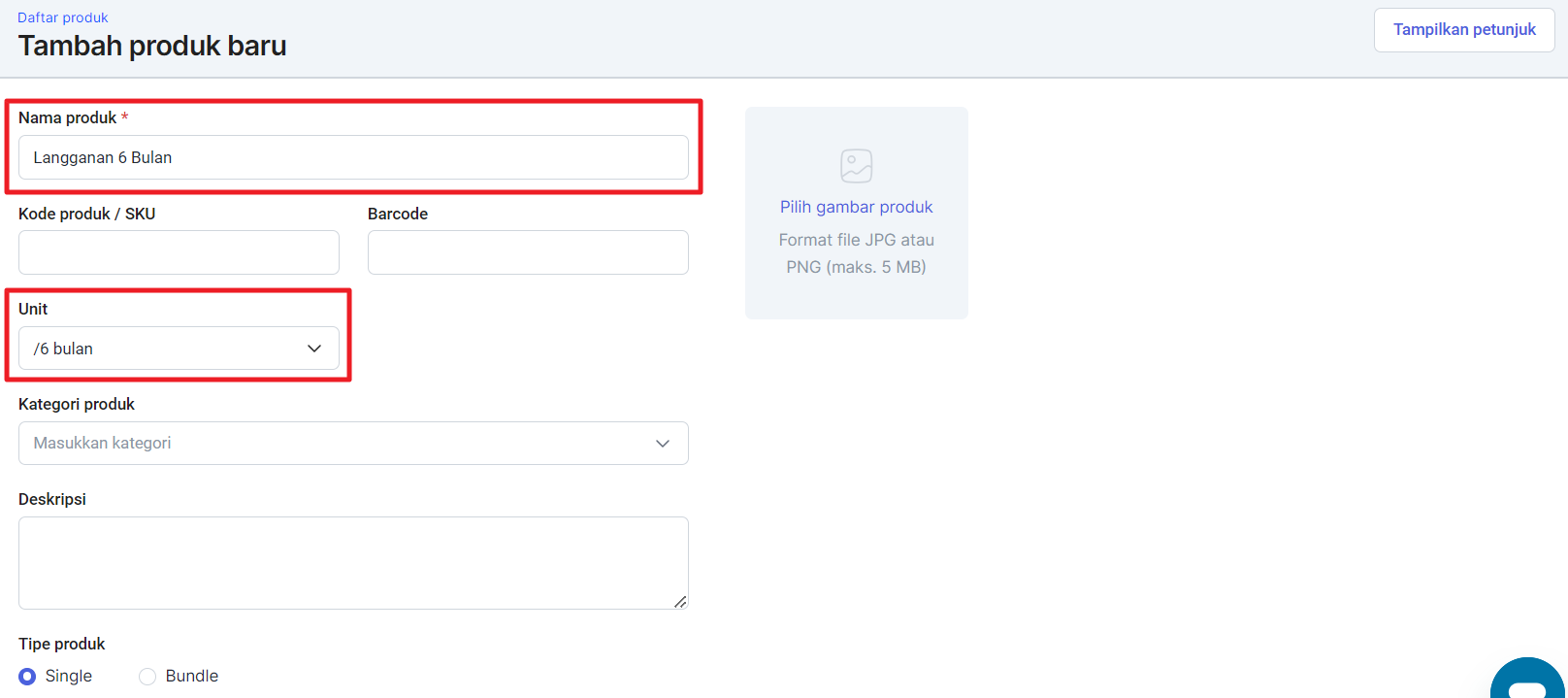Click the JPG or PNG format hint text

pyautogui.click(x=856, y=253)
